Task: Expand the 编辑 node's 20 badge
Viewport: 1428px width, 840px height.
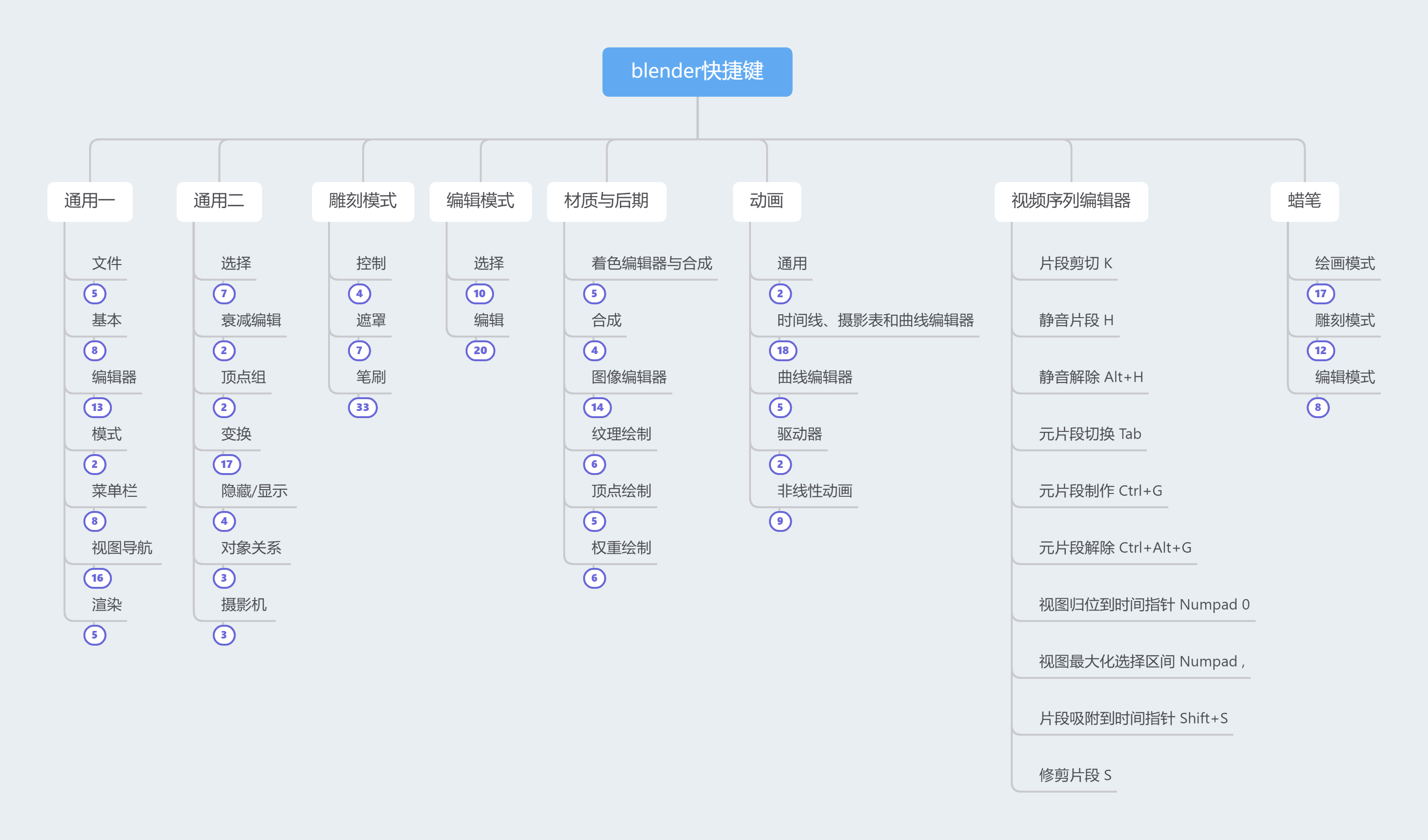Action: 480,351
